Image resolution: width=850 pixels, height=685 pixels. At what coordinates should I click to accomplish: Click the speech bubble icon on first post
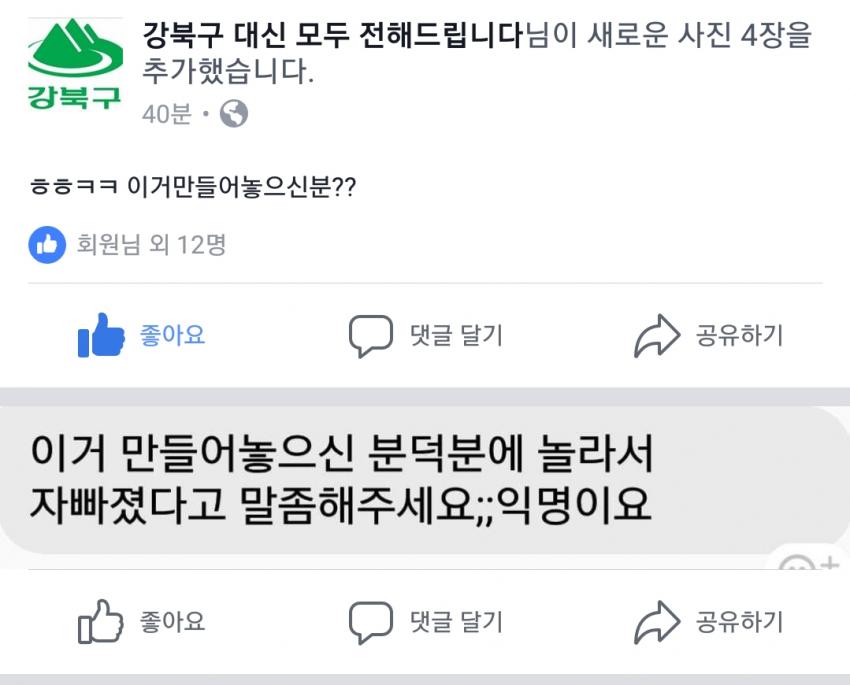point(370,335)
